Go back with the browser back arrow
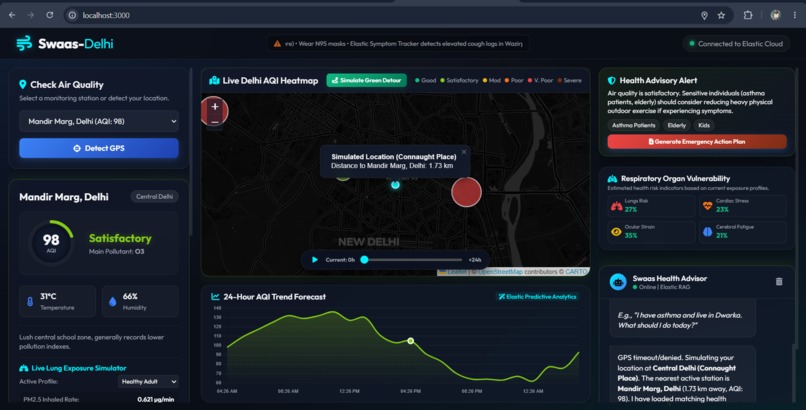The width and height of the screenshot is (806, 410). [12, 15]
